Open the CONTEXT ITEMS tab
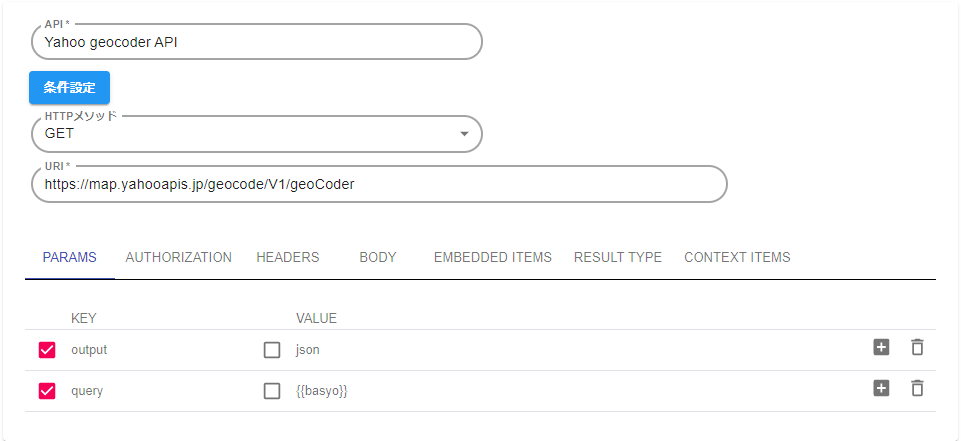This screenshot has width=961, height=441. tap(737, 257)
